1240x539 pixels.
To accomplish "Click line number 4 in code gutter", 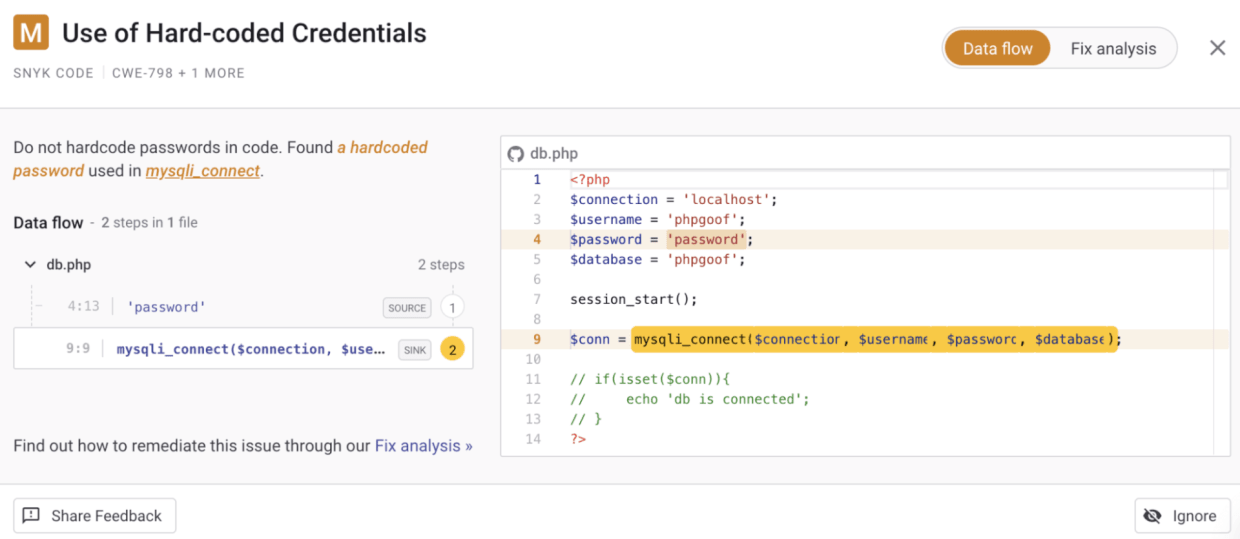I will point(537,239).
